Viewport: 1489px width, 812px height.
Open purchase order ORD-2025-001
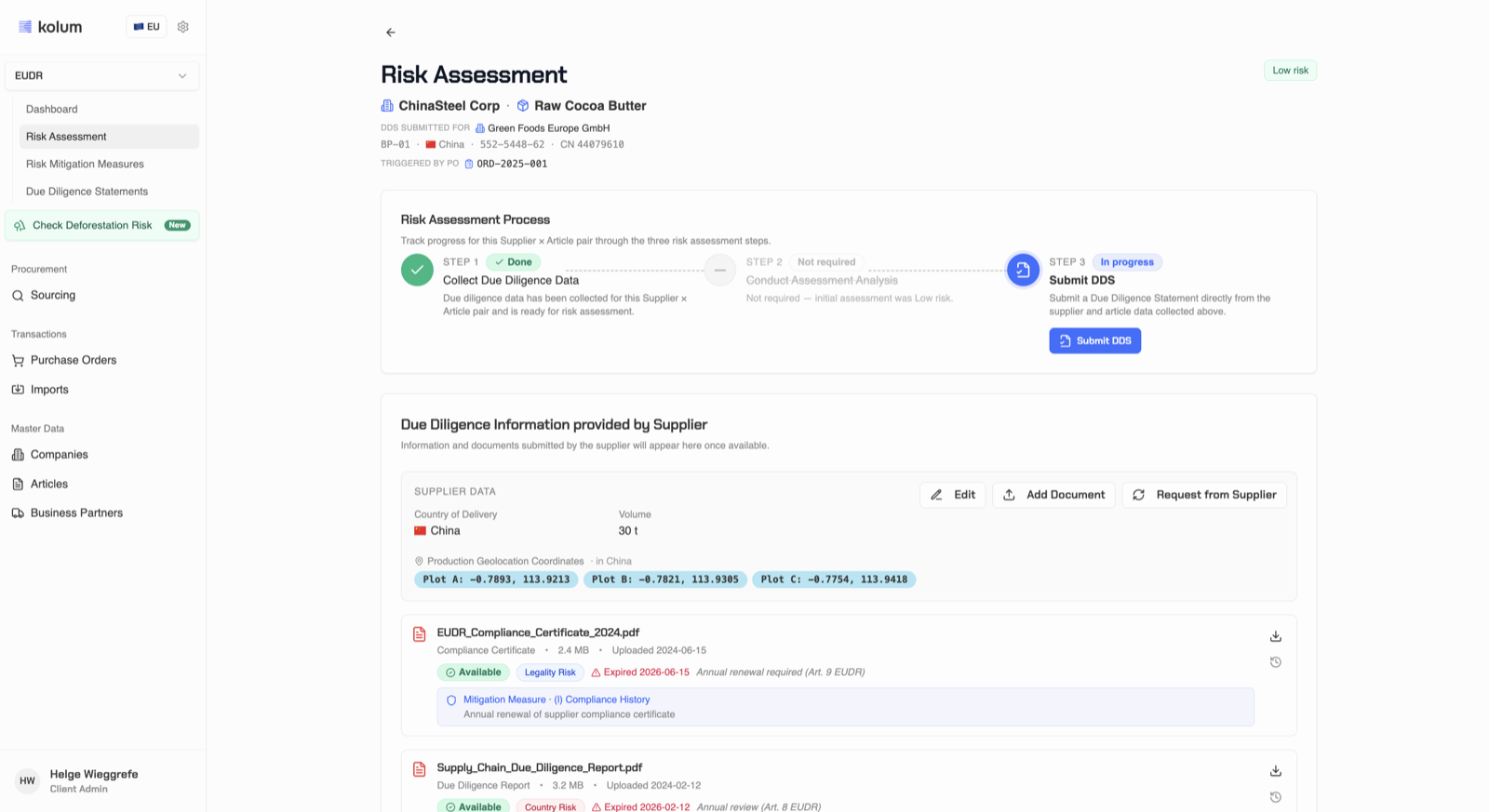(x=512, y=164)
